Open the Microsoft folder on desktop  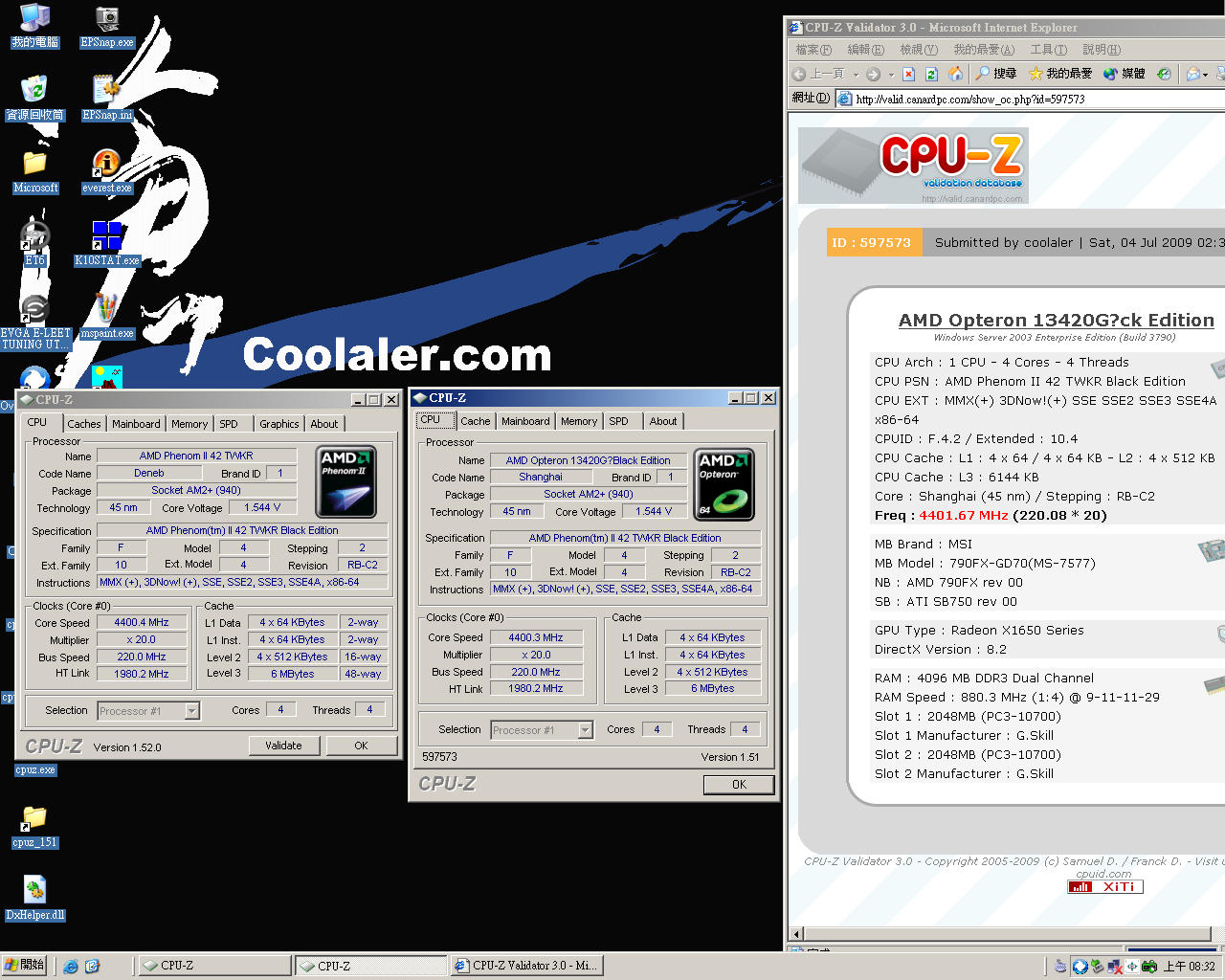(35, 172)
